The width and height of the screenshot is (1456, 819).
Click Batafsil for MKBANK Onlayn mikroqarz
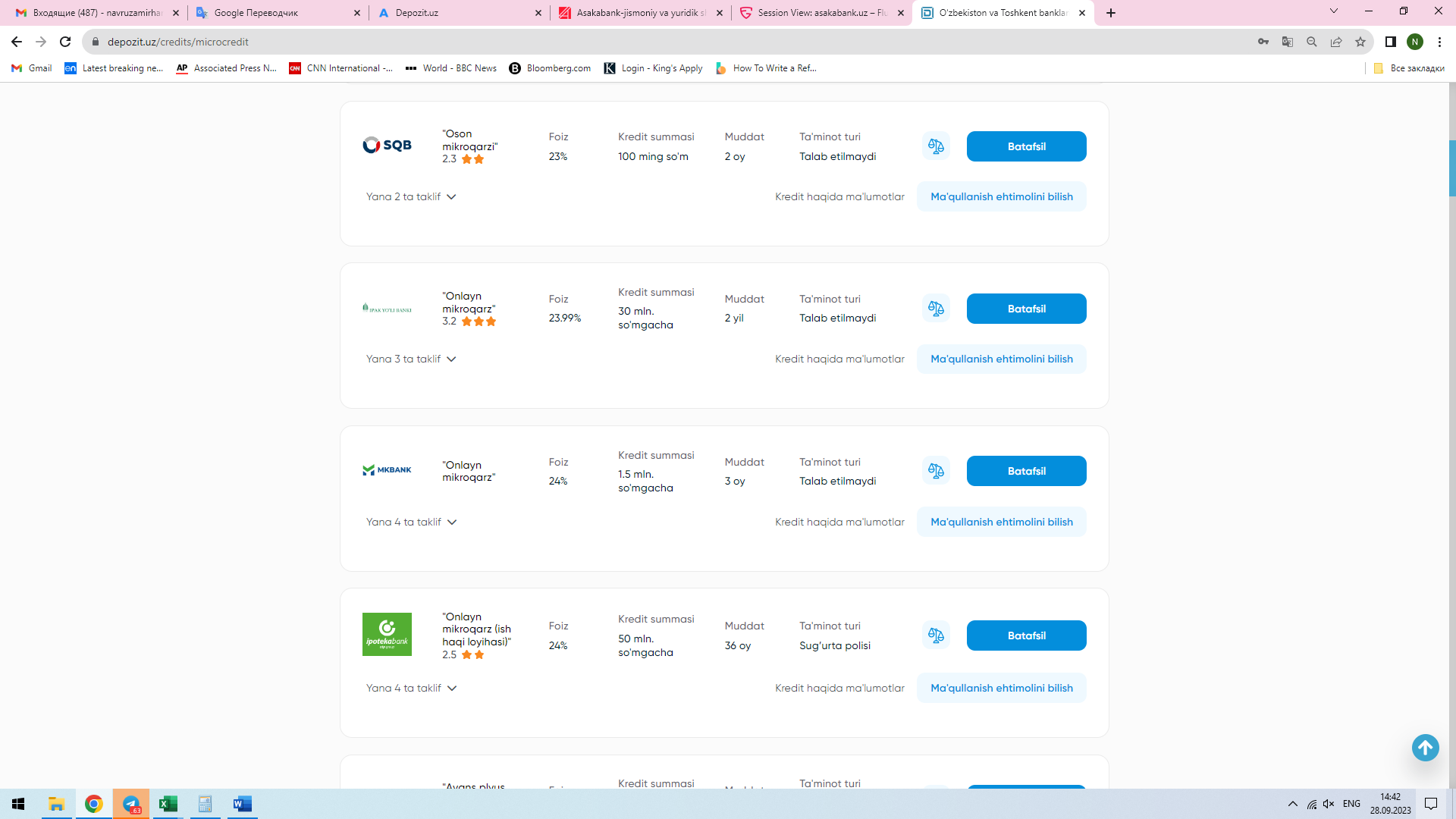tap(1026, 471)
